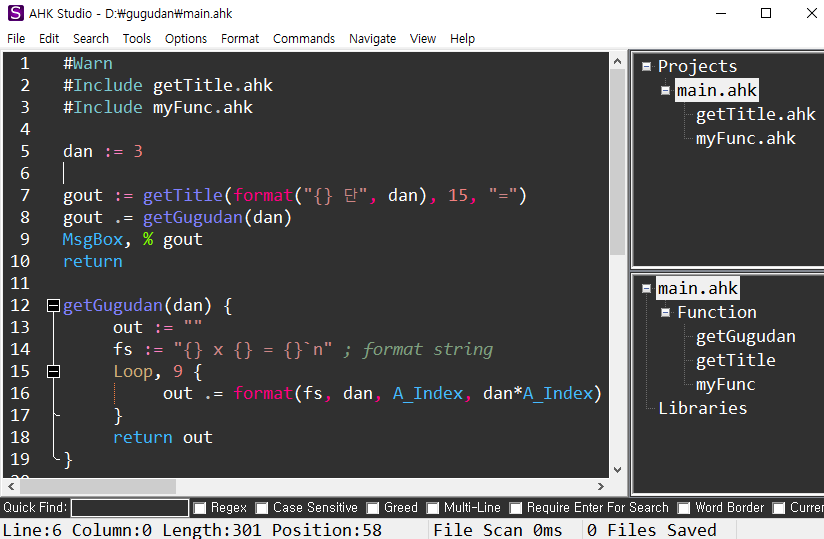The width and height of the screenshot is (824, 539).
Task: Collapse main.ahk node in Projects panel
Action: (666, 91)
